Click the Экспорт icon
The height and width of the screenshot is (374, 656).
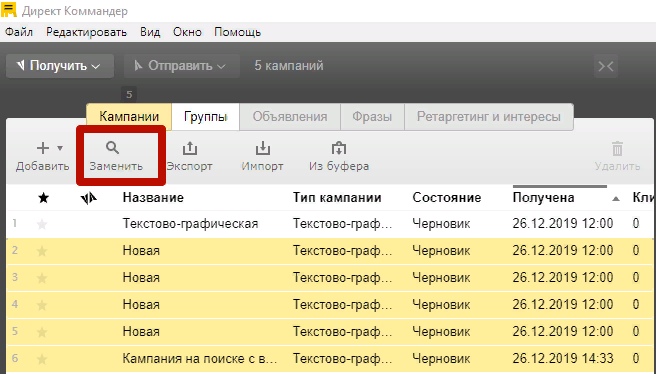click(190, 148)
